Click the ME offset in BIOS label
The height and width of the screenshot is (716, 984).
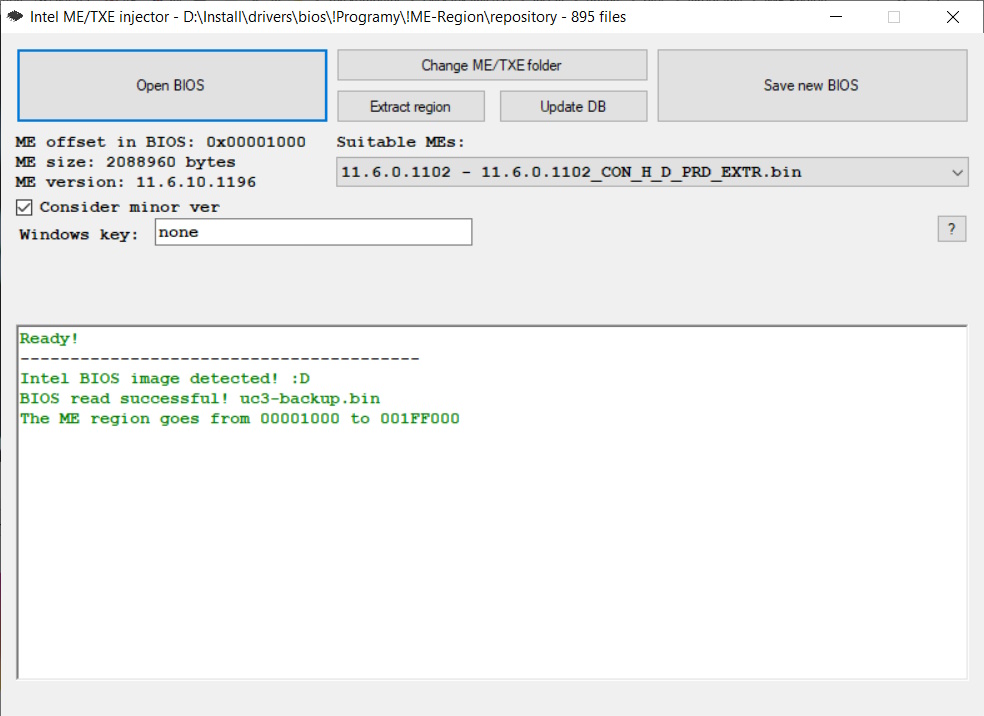pyautogui.click(x=160, y=142)
